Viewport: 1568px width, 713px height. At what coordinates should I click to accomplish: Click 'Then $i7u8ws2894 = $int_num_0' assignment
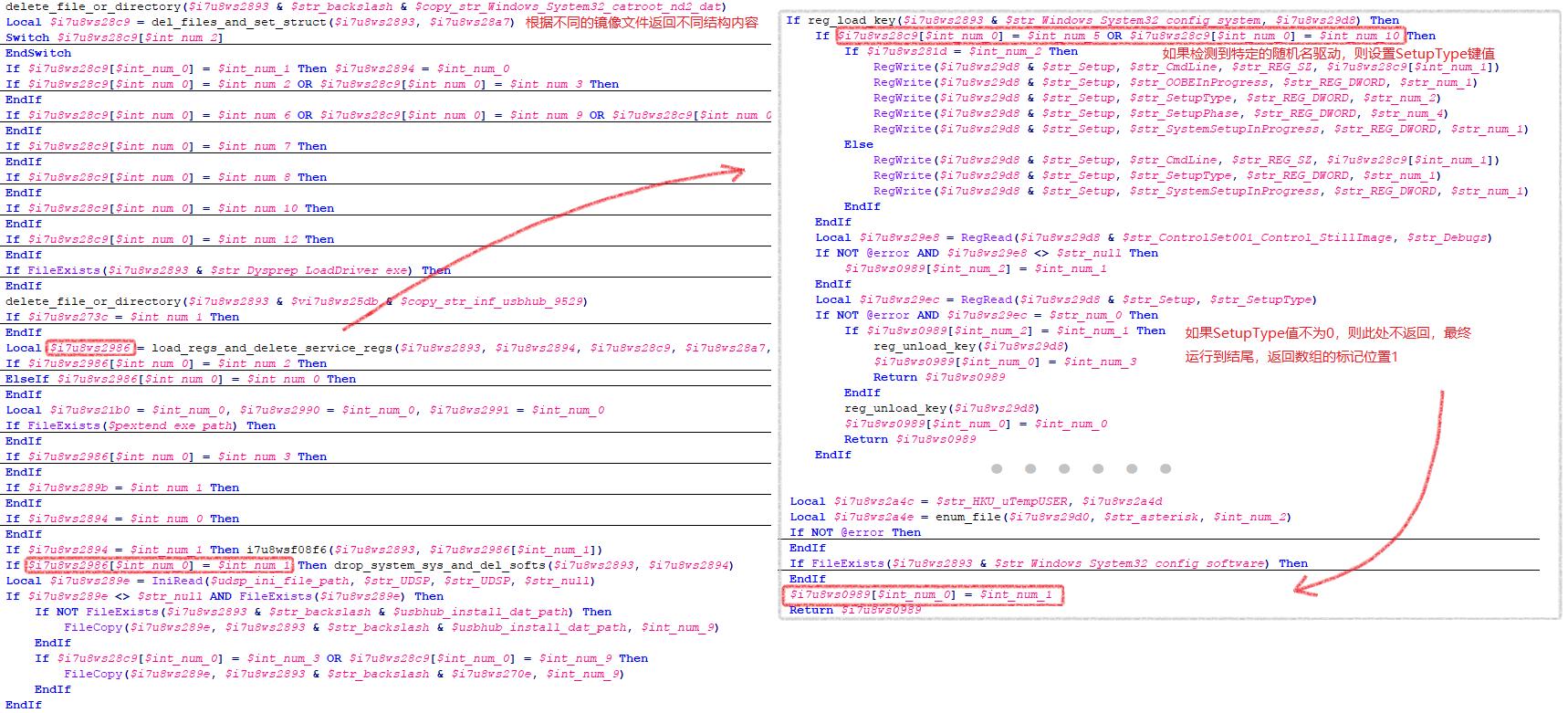[403, 68]
